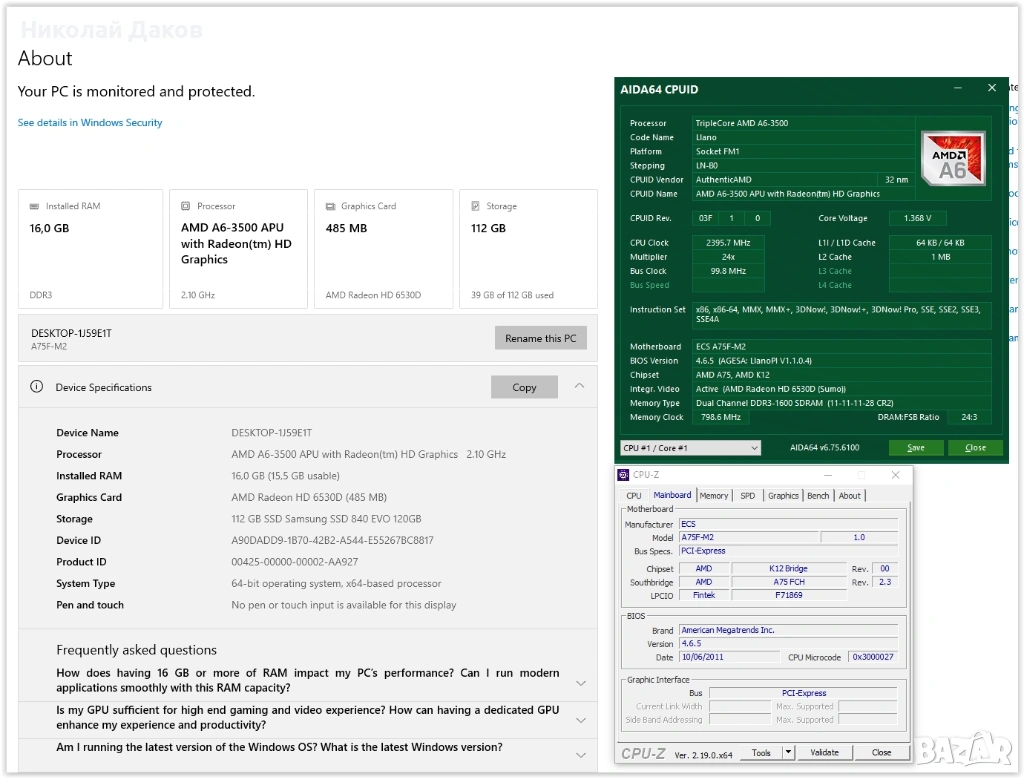Click the Rename this PC button
Image resolution: width=1024 pixels, height=778 pixels.
[x=540, y=338]
